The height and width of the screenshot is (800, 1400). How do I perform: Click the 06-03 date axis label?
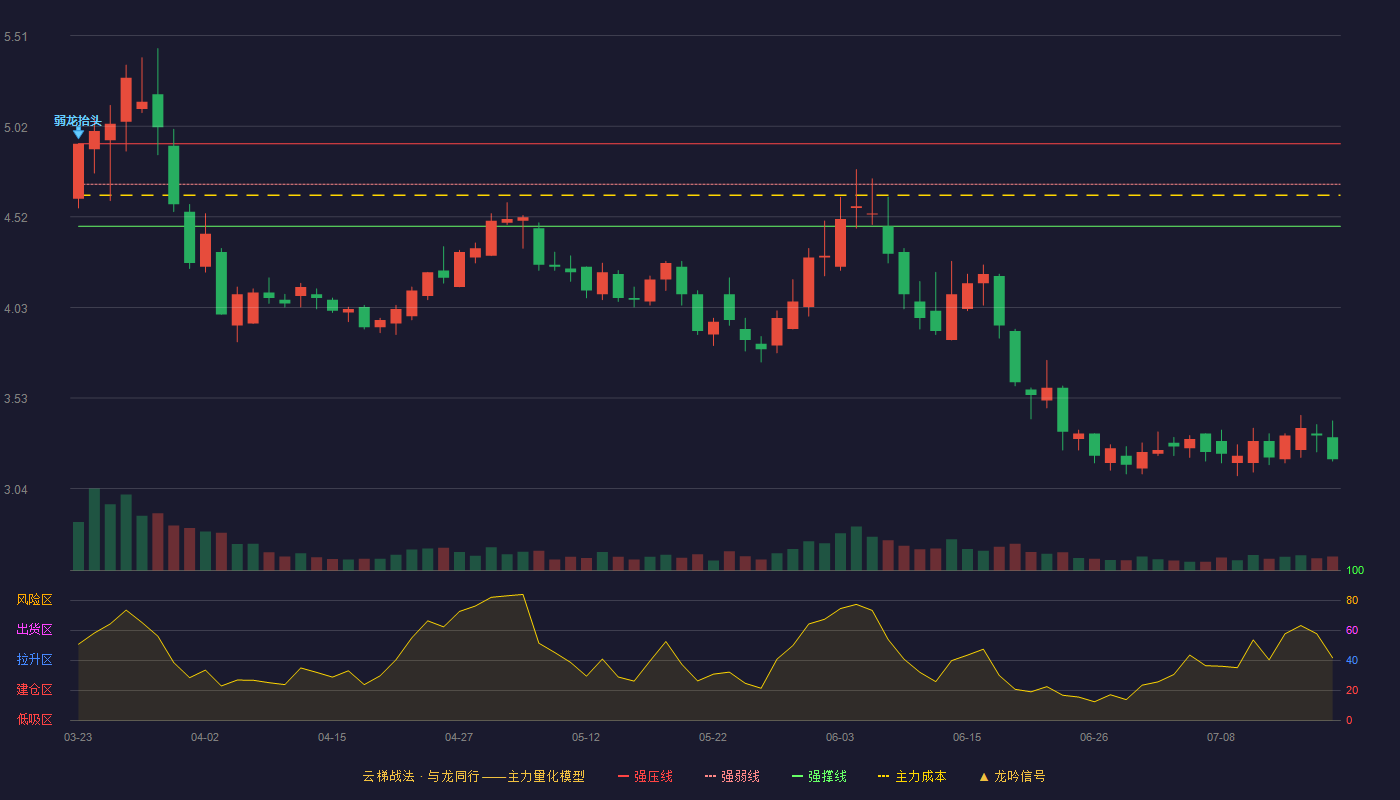pos(840,737)
